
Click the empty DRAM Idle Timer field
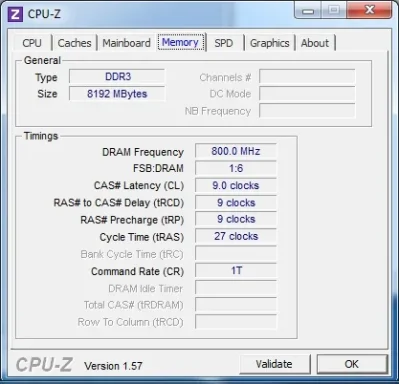pyautogui.click(x=236, y=288)
